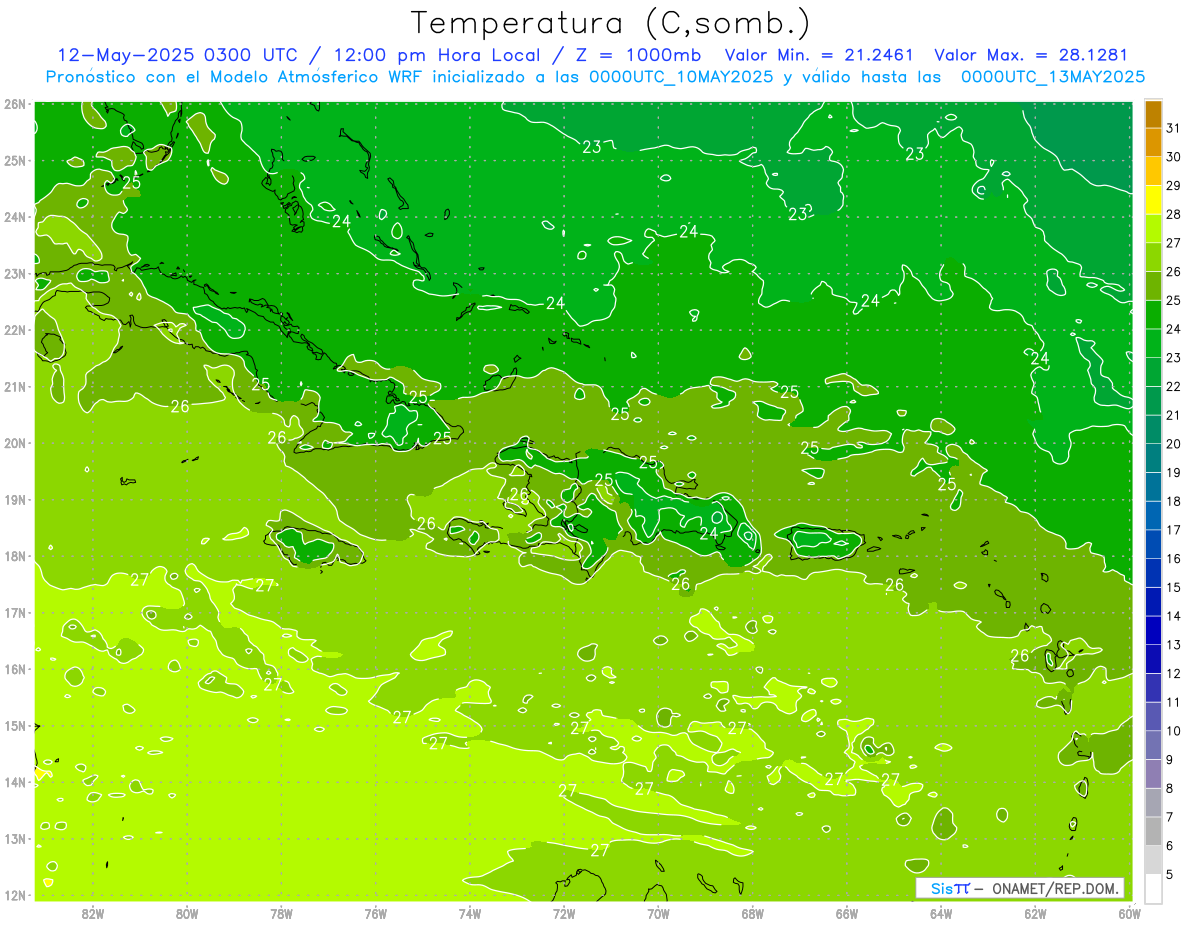The width and height of the screenshot is (1200, 927).
Task: Pick the legend swatch between 23 and 24
Action: click(1153, 343)
